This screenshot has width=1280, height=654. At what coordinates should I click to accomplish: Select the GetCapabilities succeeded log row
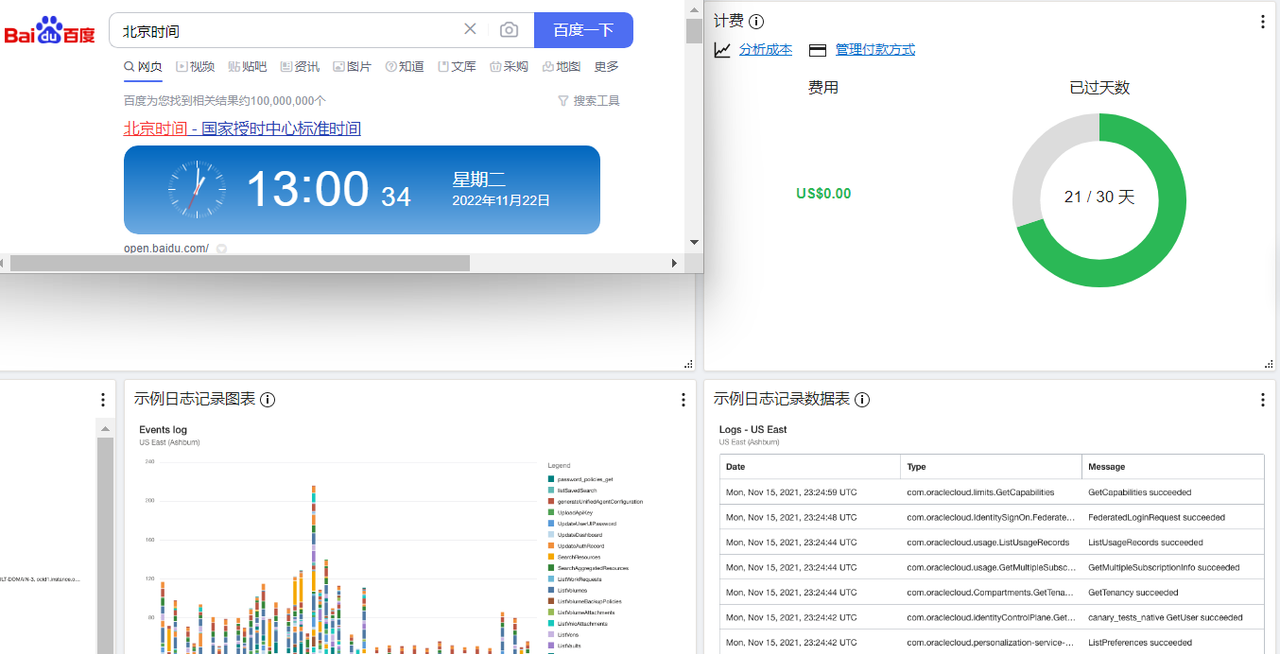click(x=991, y=492)
